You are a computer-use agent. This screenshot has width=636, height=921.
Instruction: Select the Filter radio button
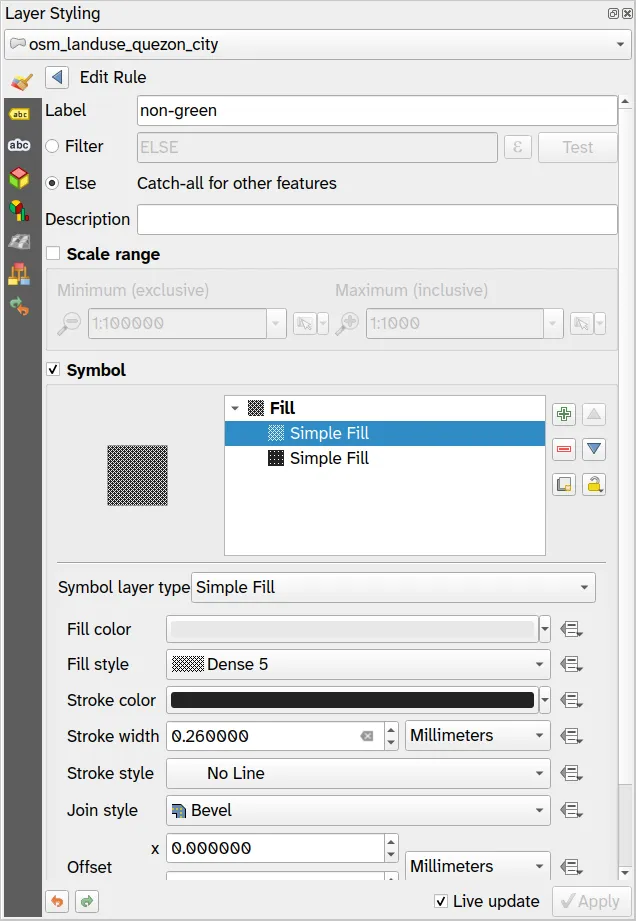[x=53, y=147]
